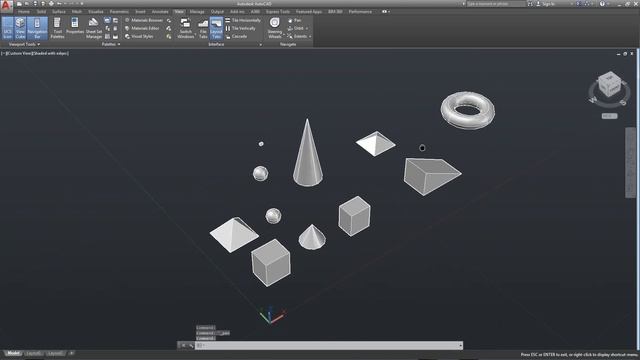Expand command history arrow on the command line
The image size is (640, 360).
point(460,346)
